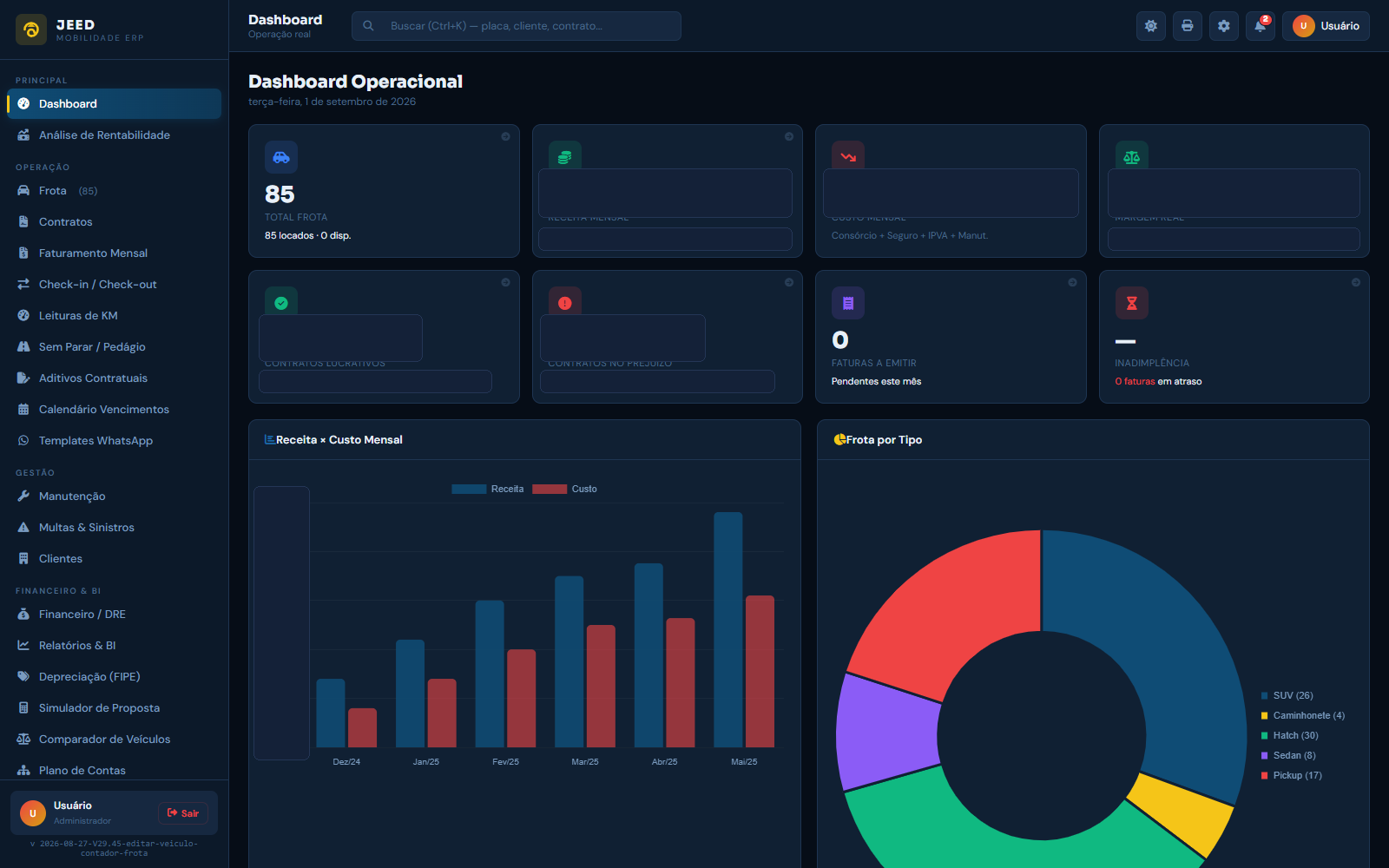Open the Contratos no Prejuízo card arrow
Image resolution: width=1389 pixels, height=868 pixels.
click(x=789, y=282)
